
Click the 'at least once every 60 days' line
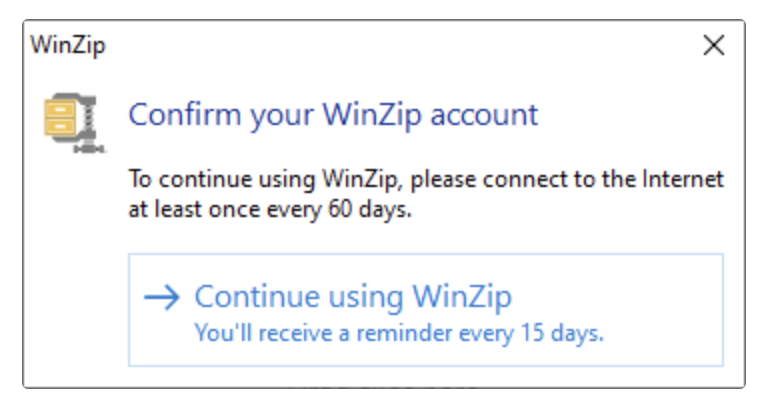(x=270, y=208)
